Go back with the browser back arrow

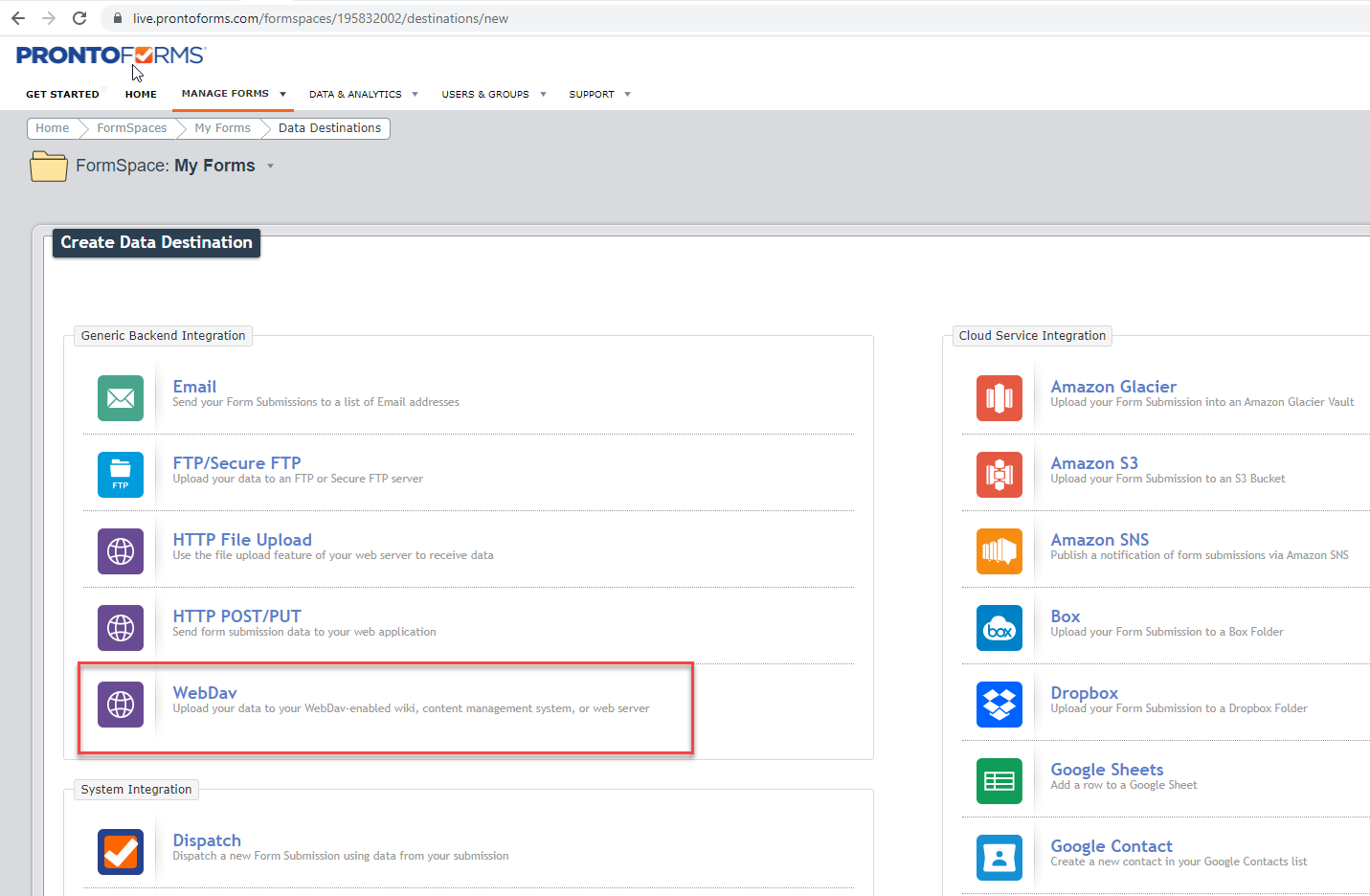pyautogui.click(x=18, y=18)
